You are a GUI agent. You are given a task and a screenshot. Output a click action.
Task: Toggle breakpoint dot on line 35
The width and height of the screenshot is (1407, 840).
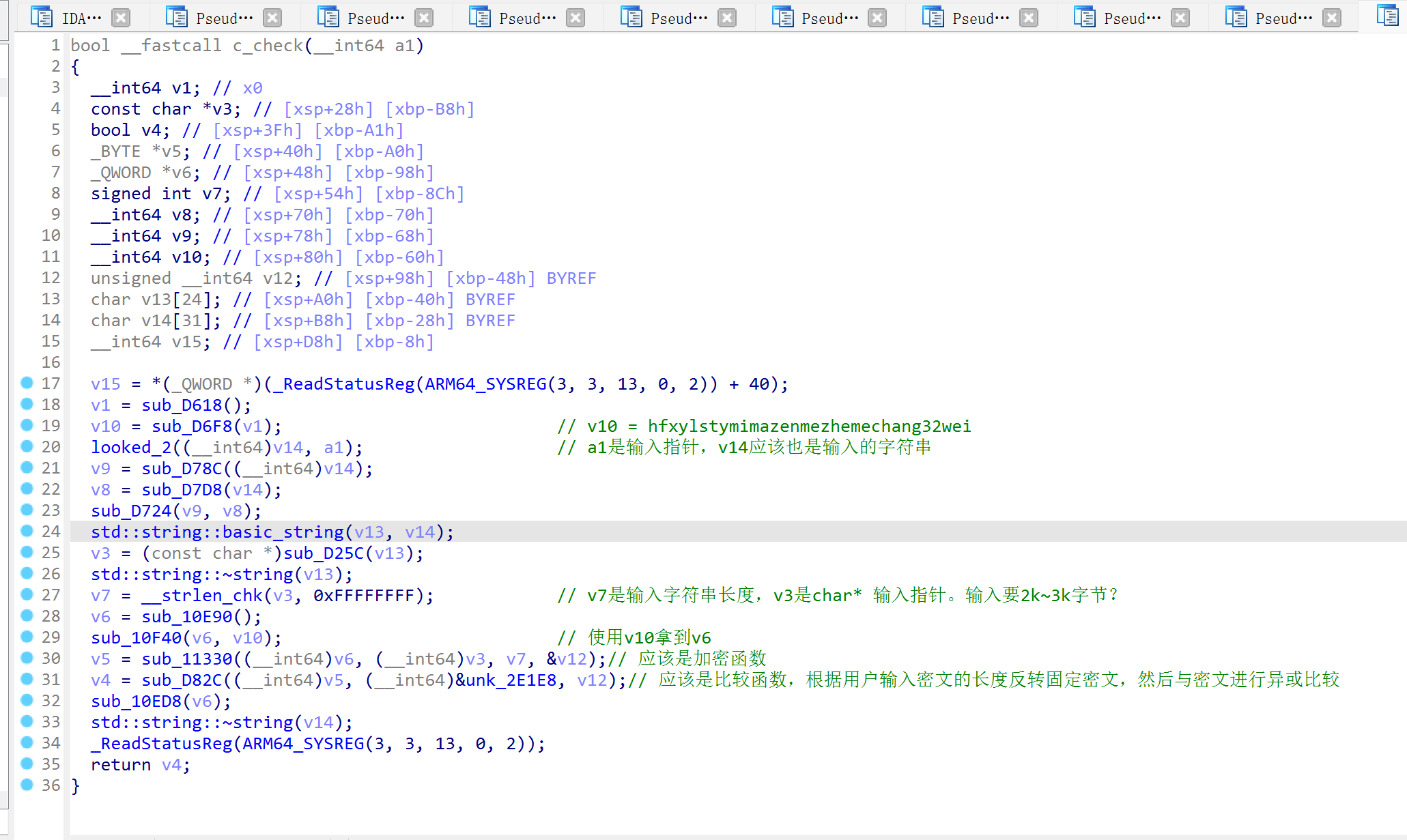coord(27,764)
